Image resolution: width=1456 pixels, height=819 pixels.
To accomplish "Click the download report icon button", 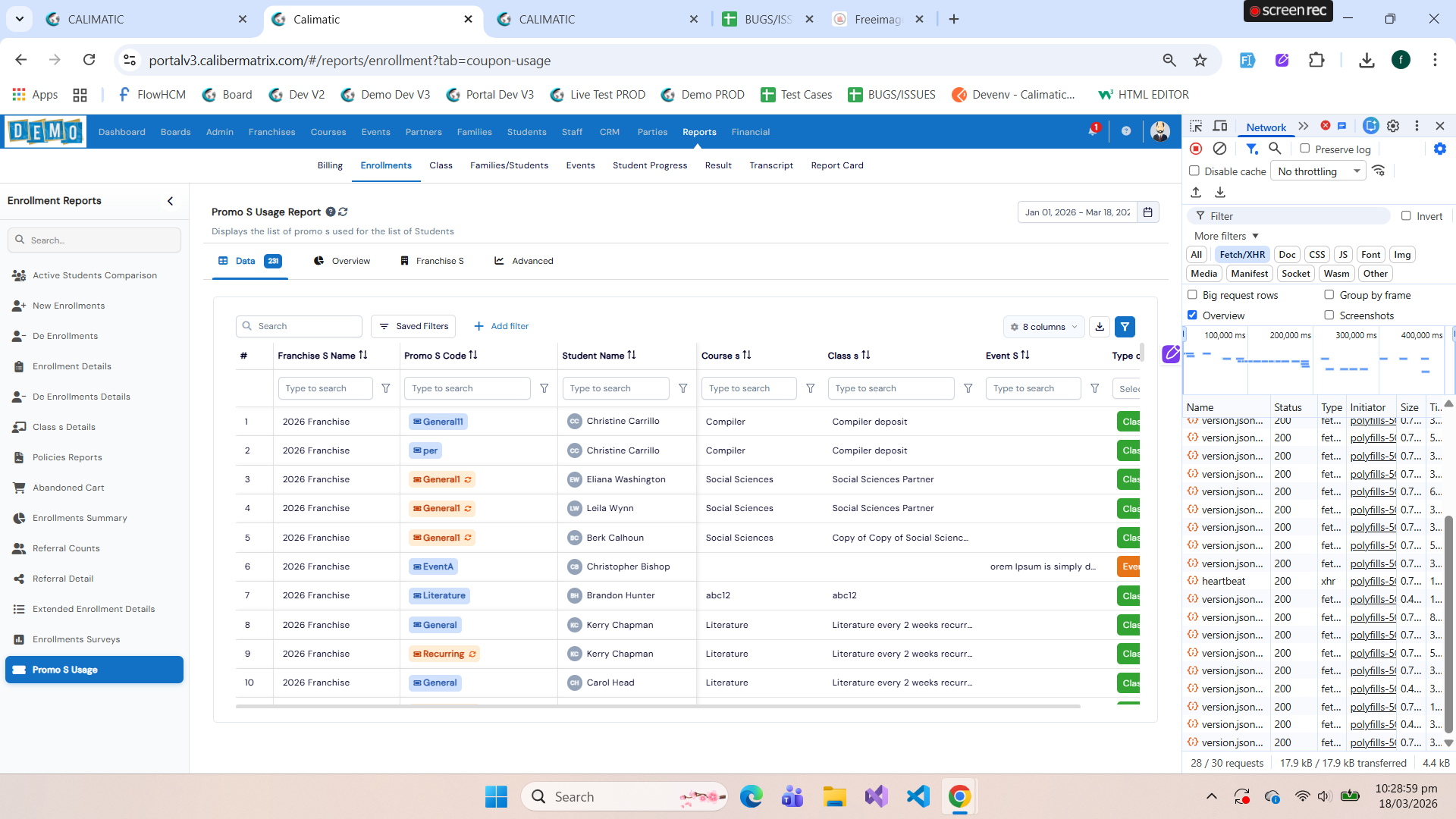I will [1100, 327].
